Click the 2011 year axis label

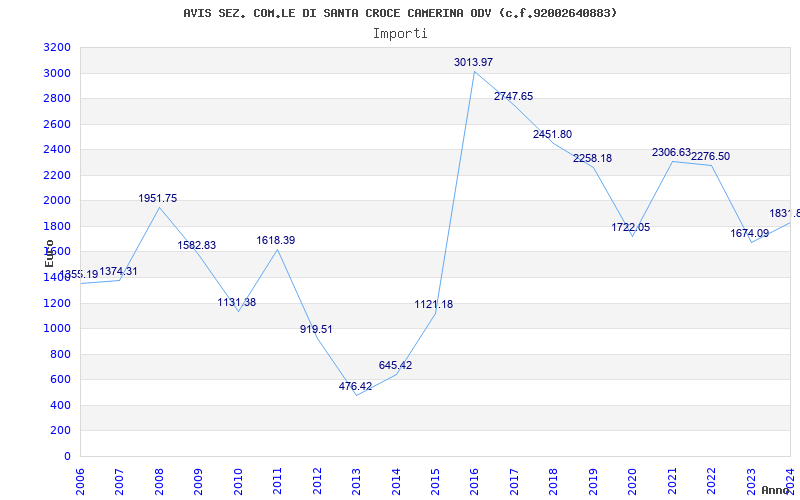click(x=278, y=482)
